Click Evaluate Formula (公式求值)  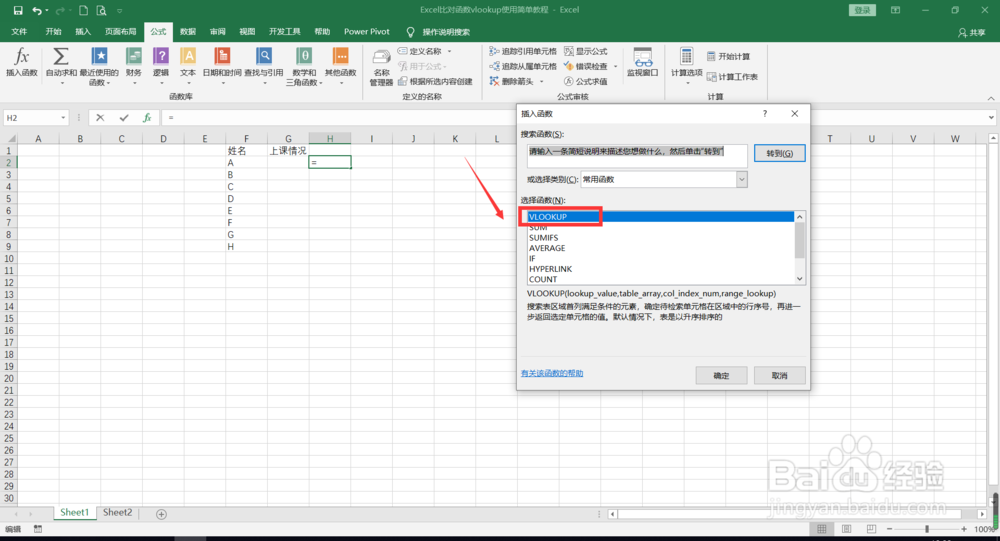(585, 81)
